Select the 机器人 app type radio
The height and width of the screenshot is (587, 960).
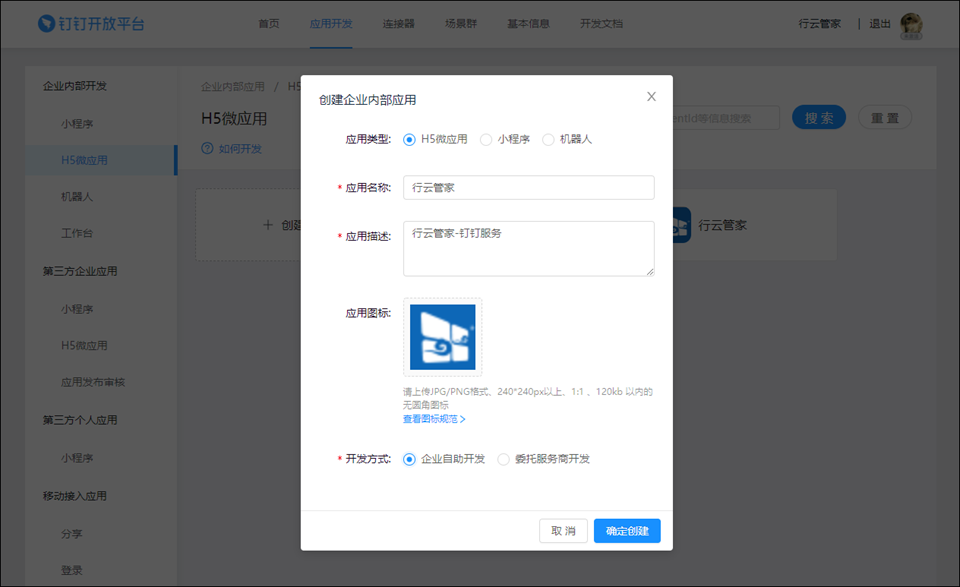click(548, 140)
